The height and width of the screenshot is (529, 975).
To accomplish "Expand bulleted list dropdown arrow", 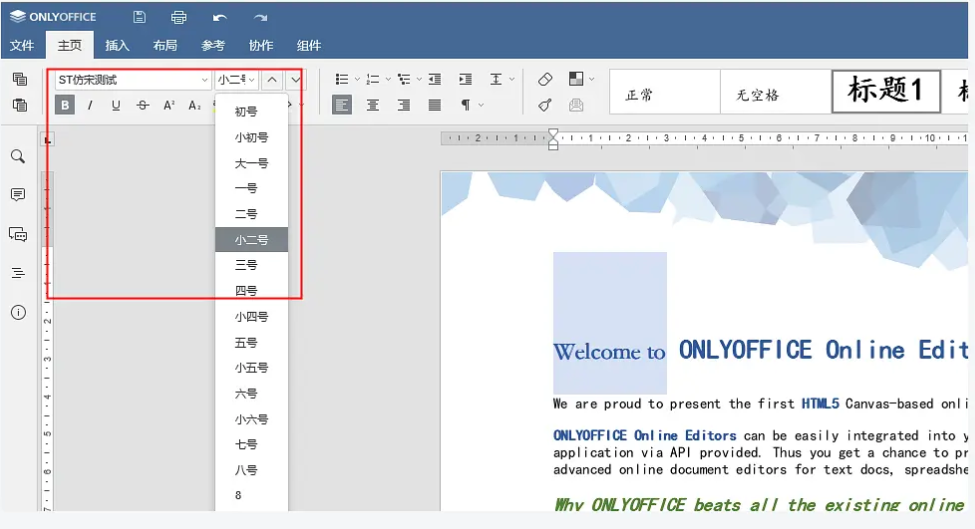I will pyautogui.click(x=357, y=79).
